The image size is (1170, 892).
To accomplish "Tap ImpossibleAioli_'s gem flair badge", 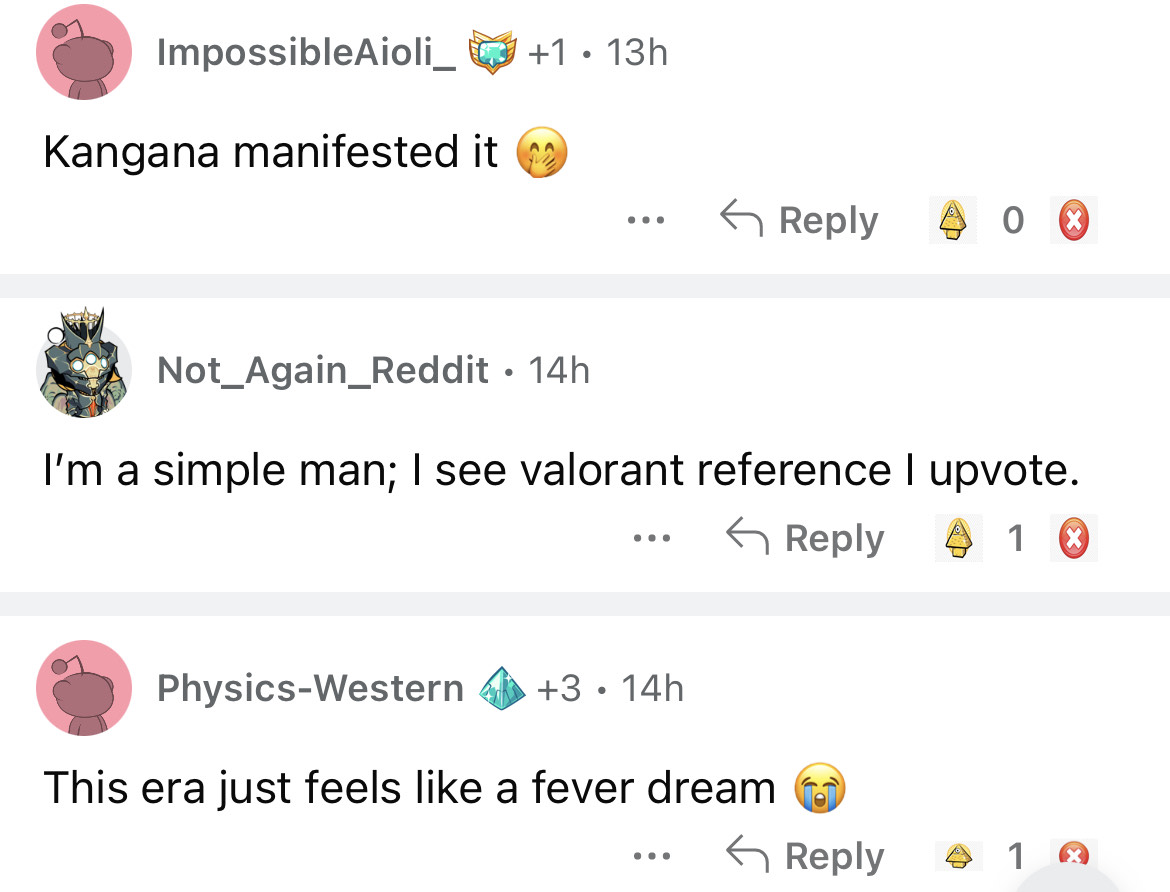I will point(493,52).
